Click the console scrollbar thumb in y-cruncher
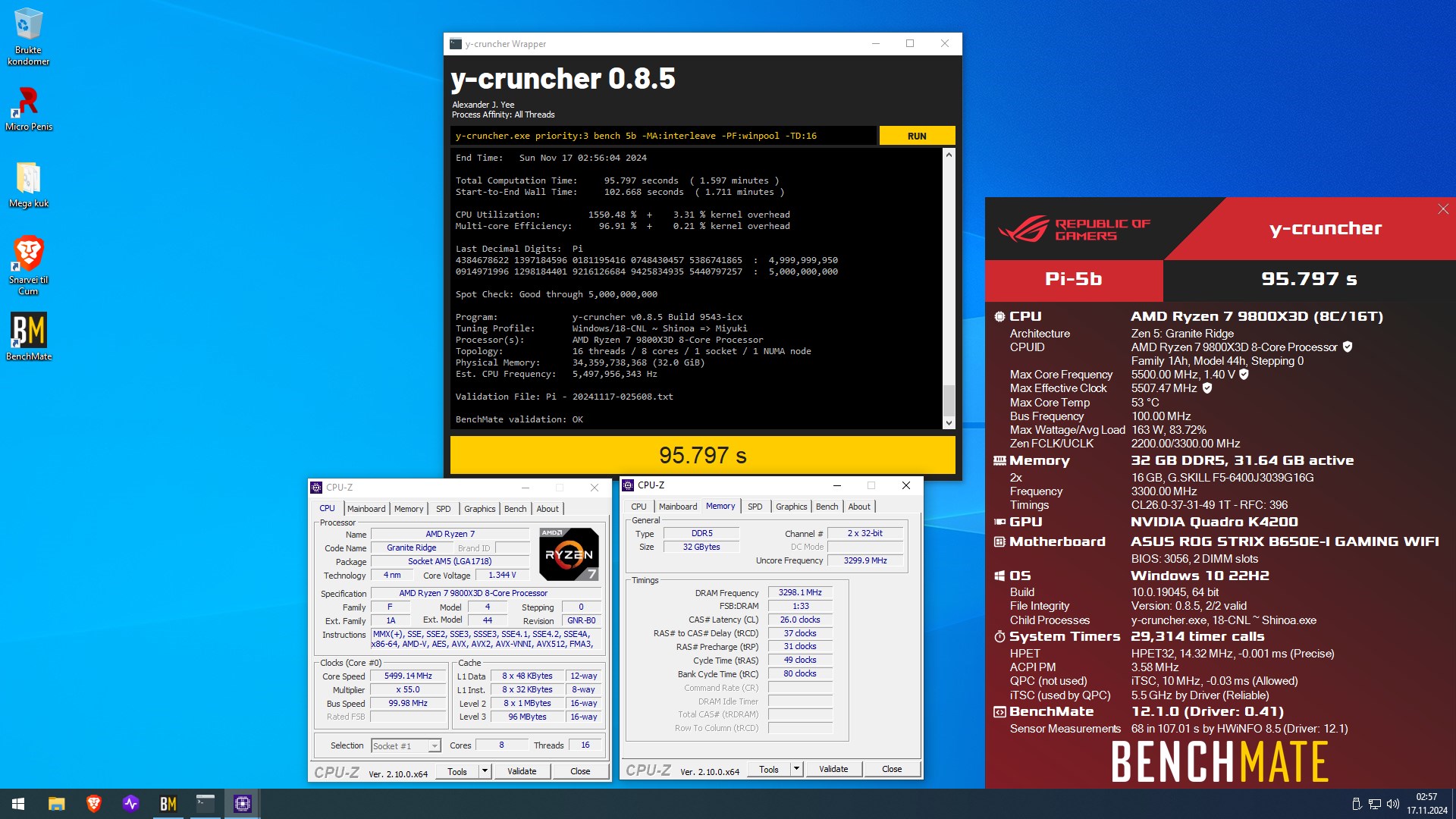 coord(949,400)
